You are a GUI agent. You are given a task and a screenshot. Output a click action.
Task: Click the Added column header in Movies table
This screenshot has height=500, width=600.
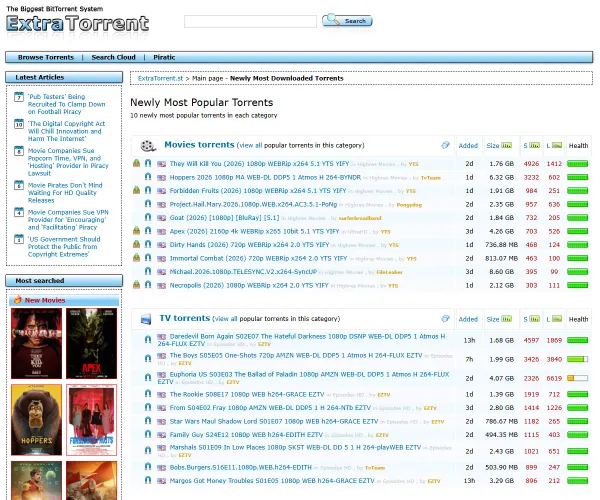468,146
